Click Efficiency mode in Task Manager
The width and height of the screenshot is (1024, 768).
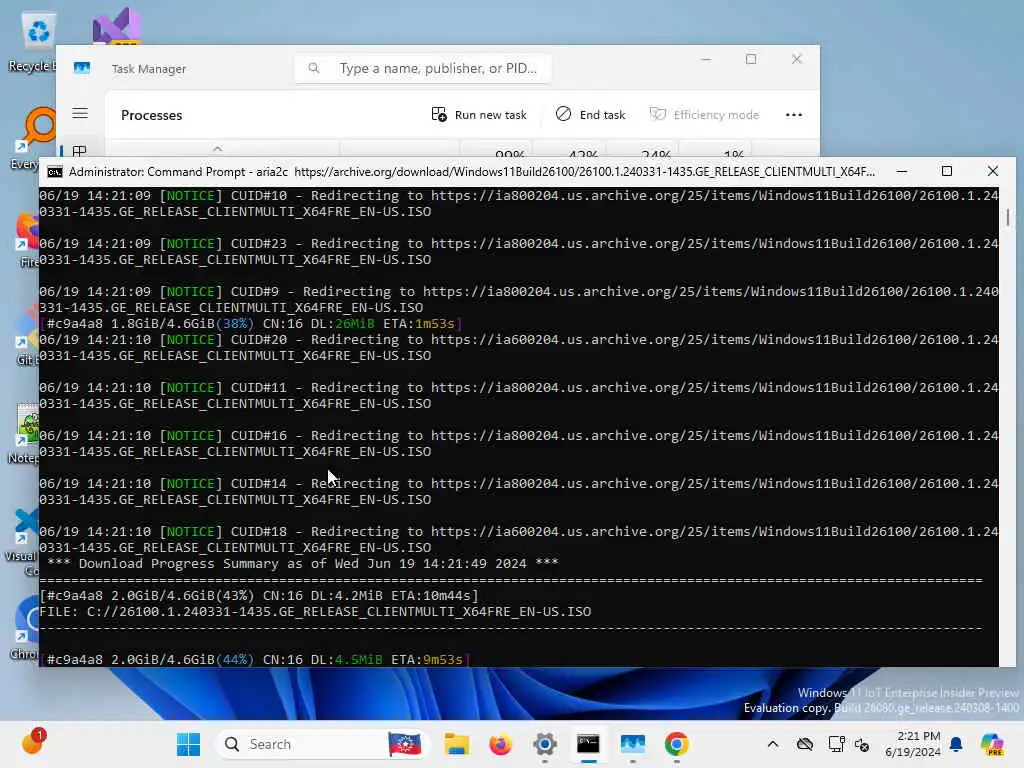704,115
